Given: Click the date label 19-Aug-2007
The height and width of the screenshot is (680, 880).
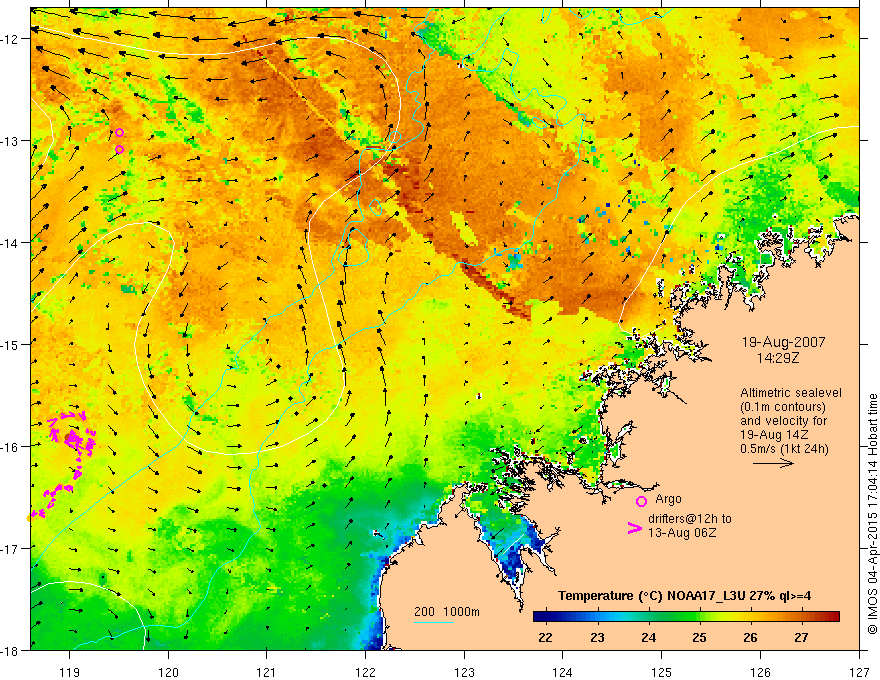Looking at the screenshot, I should point(783,342).
